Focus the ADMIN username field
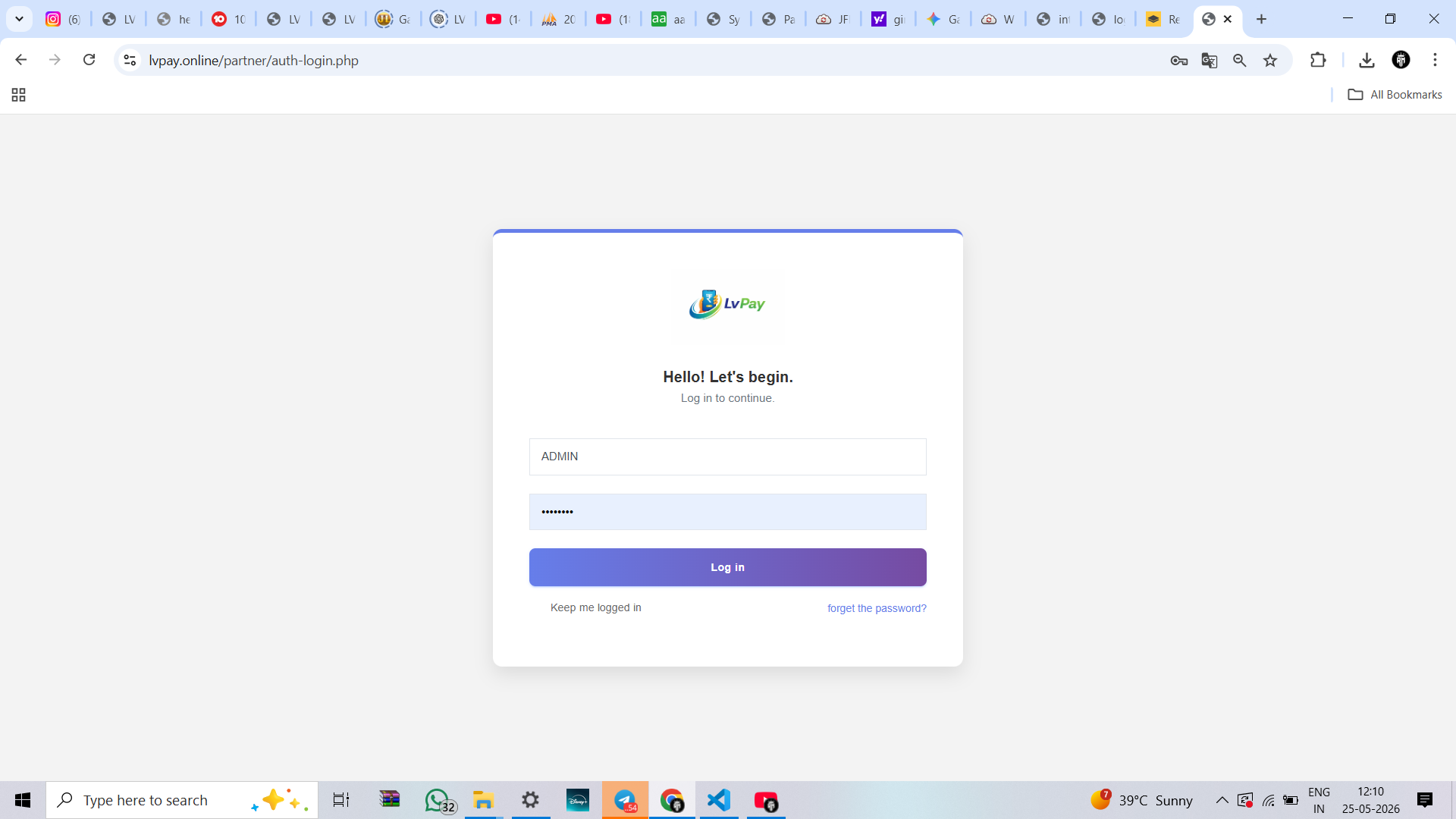The image size is (1456, 819). 728,457
